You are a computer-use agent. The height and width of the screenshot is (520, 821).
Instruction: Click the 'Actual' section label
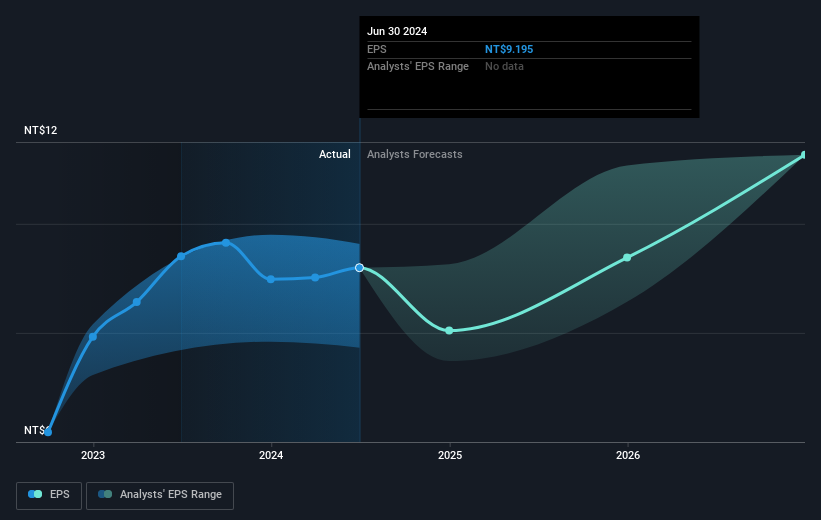tap(335, 154)
